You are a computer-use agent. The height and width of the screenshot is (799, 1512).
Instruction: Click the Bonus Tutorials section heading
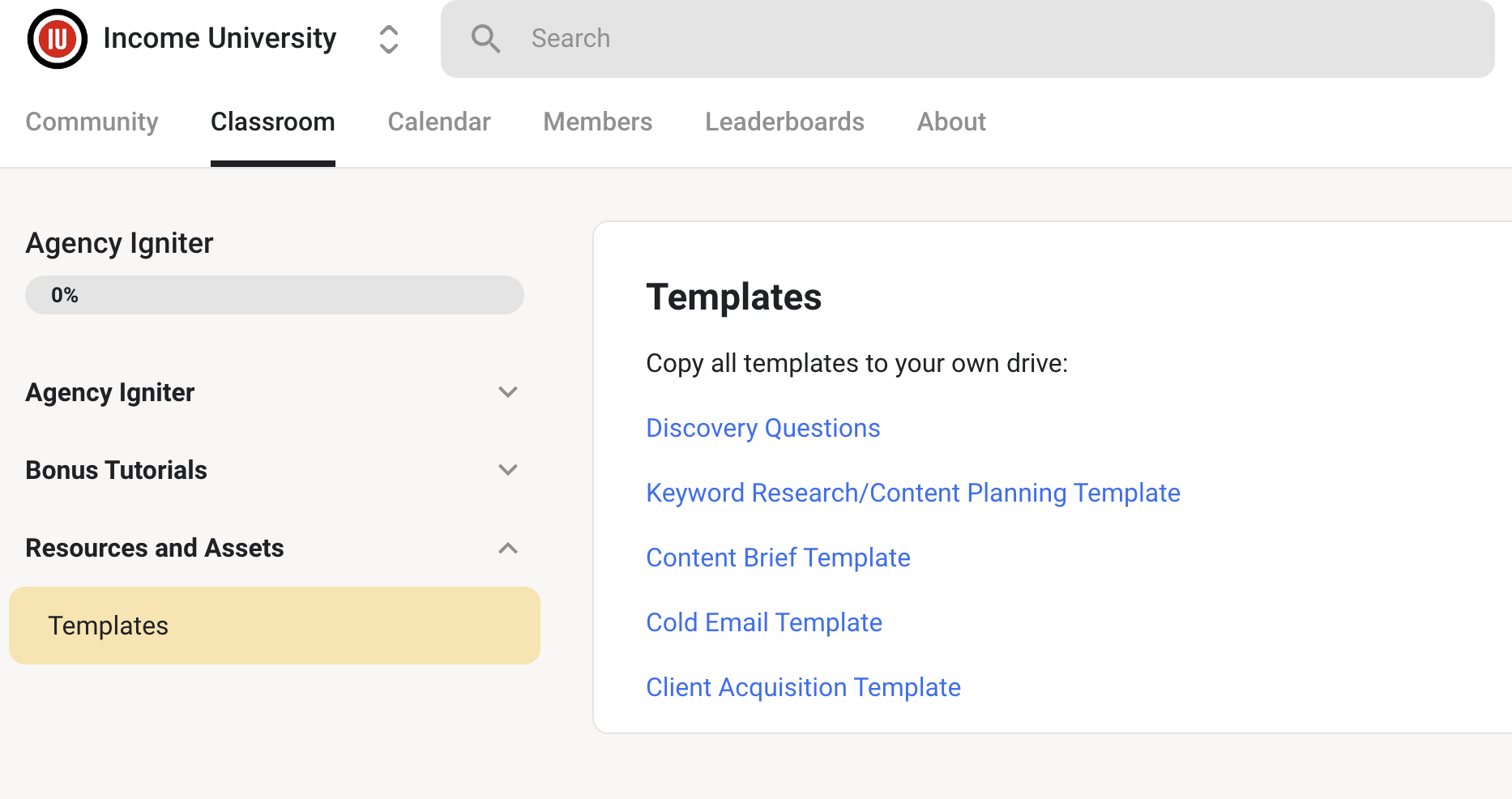[x=117, y=470]
